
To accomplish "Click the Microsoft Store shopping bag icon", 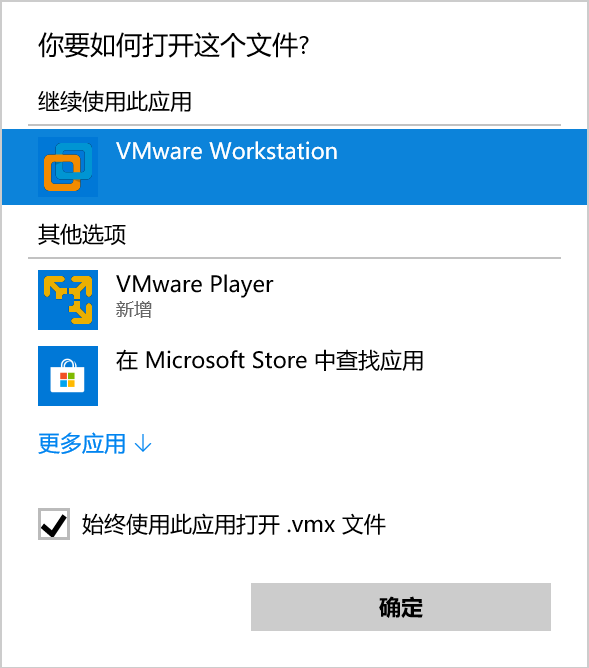I will tap(68, 376).
